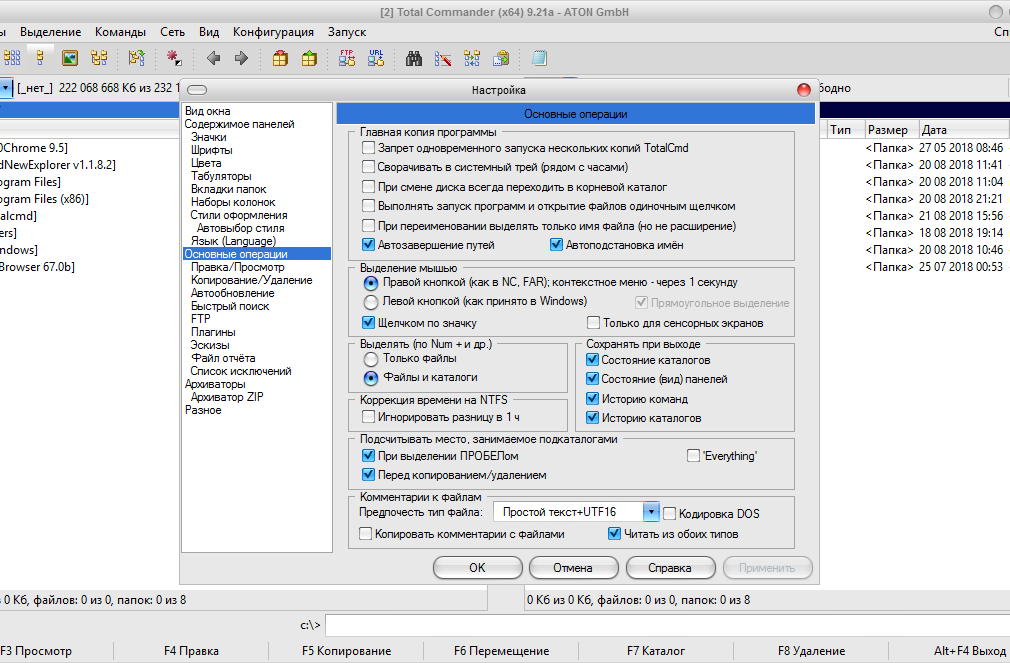Enable thumbnails view toolbar icon
1010x663 pixels.
70,59
